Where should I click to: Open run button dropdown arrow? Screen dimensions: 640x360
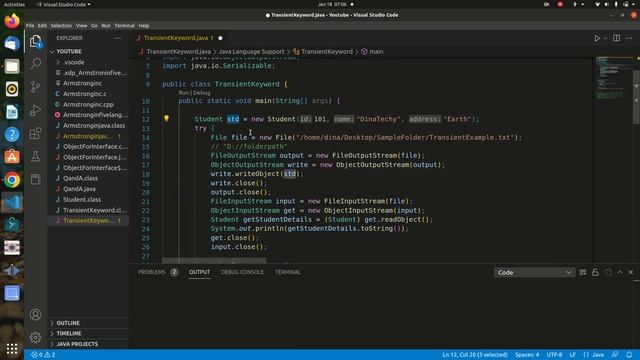click(605, 38)
